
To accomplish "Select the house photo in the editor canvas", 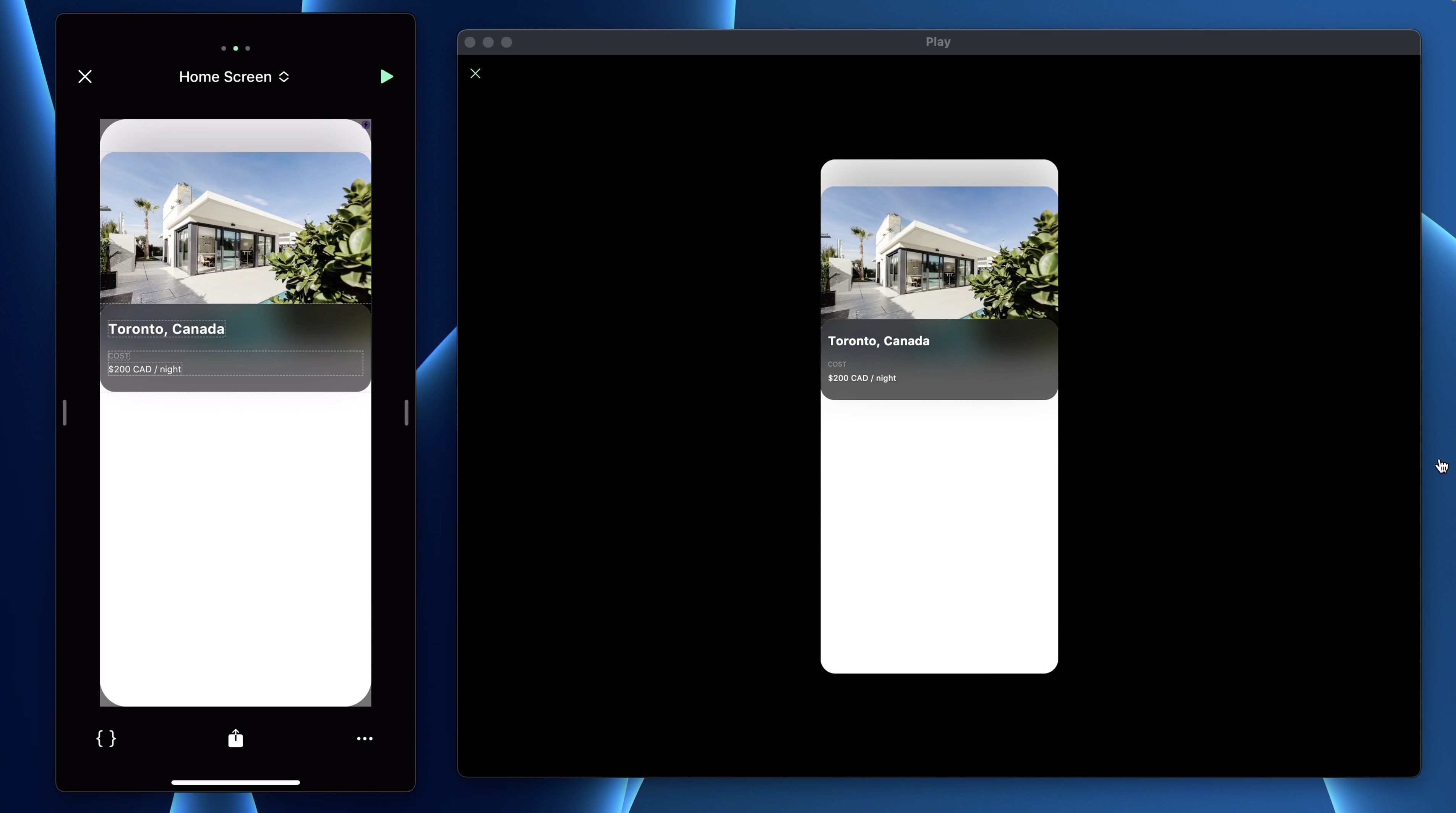I will tap(235, 228).
